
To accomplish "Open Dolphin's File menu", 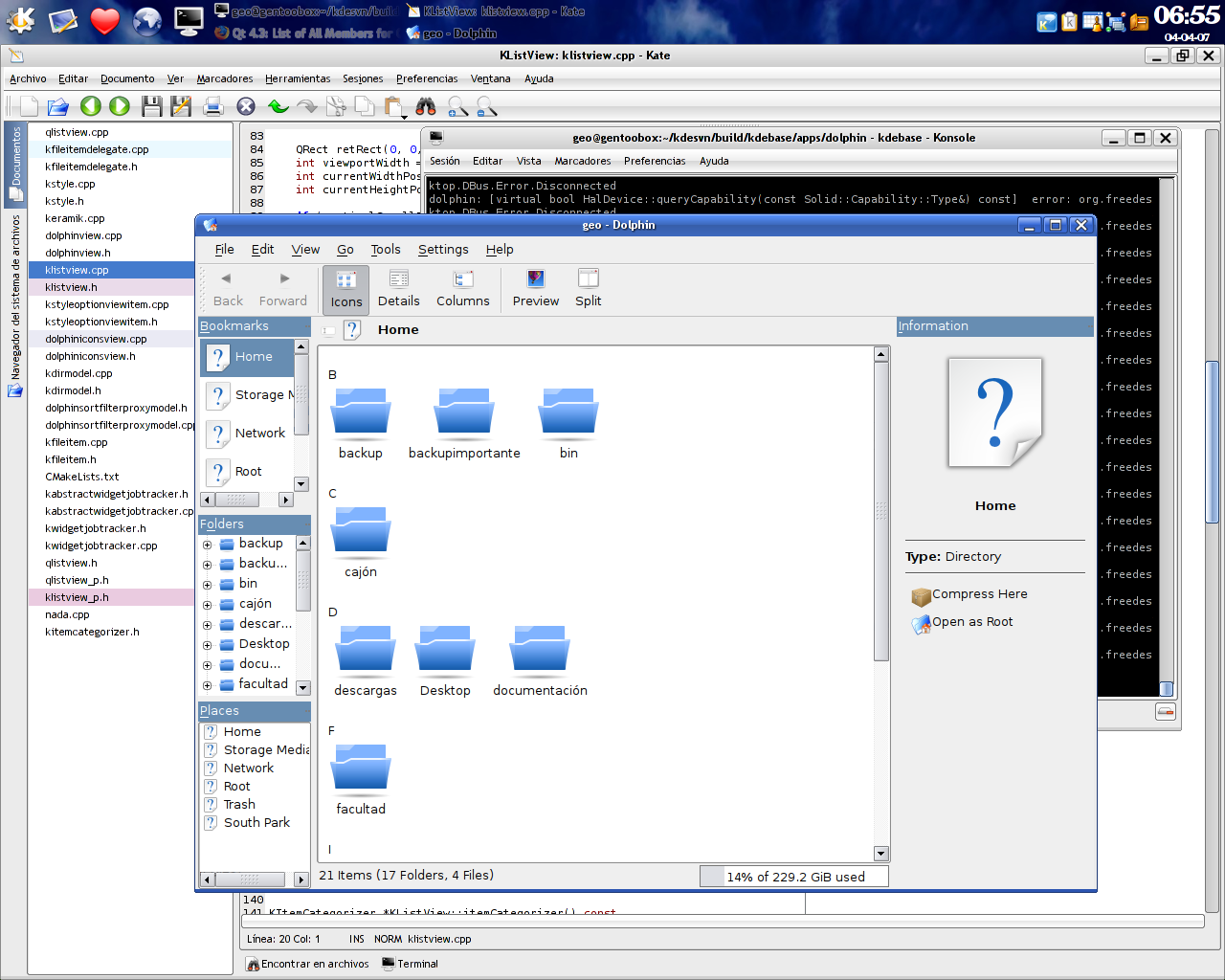I will coord(224,250).
